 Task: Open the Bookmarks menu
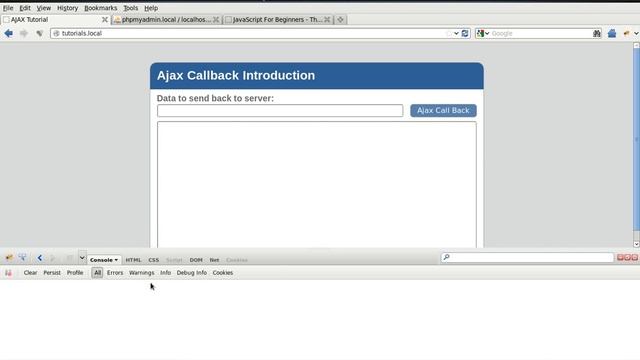point(100,8)
